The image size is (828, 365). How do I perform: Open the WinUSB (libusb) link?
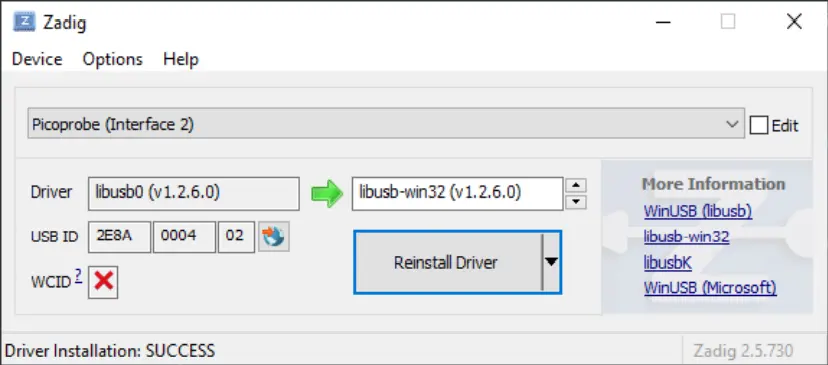tap(698, 211)
